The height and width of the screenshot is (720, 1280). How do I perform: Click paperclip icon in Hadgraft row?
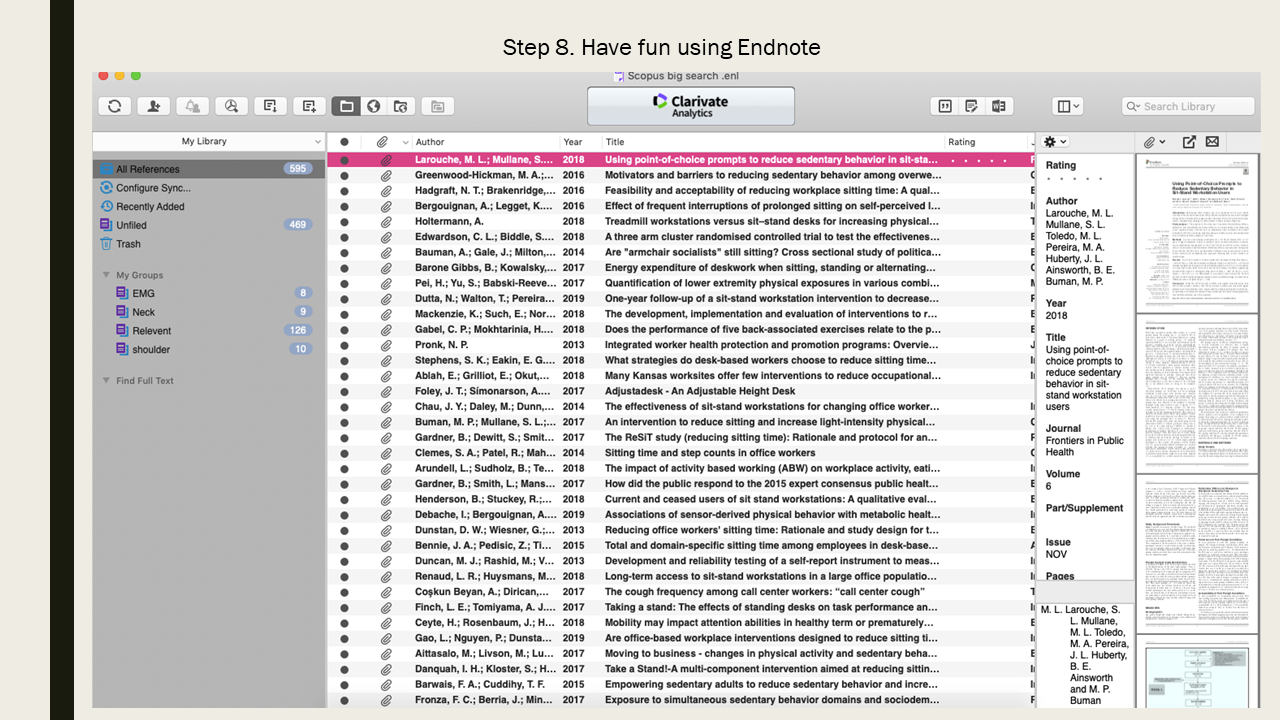[386, 190]
